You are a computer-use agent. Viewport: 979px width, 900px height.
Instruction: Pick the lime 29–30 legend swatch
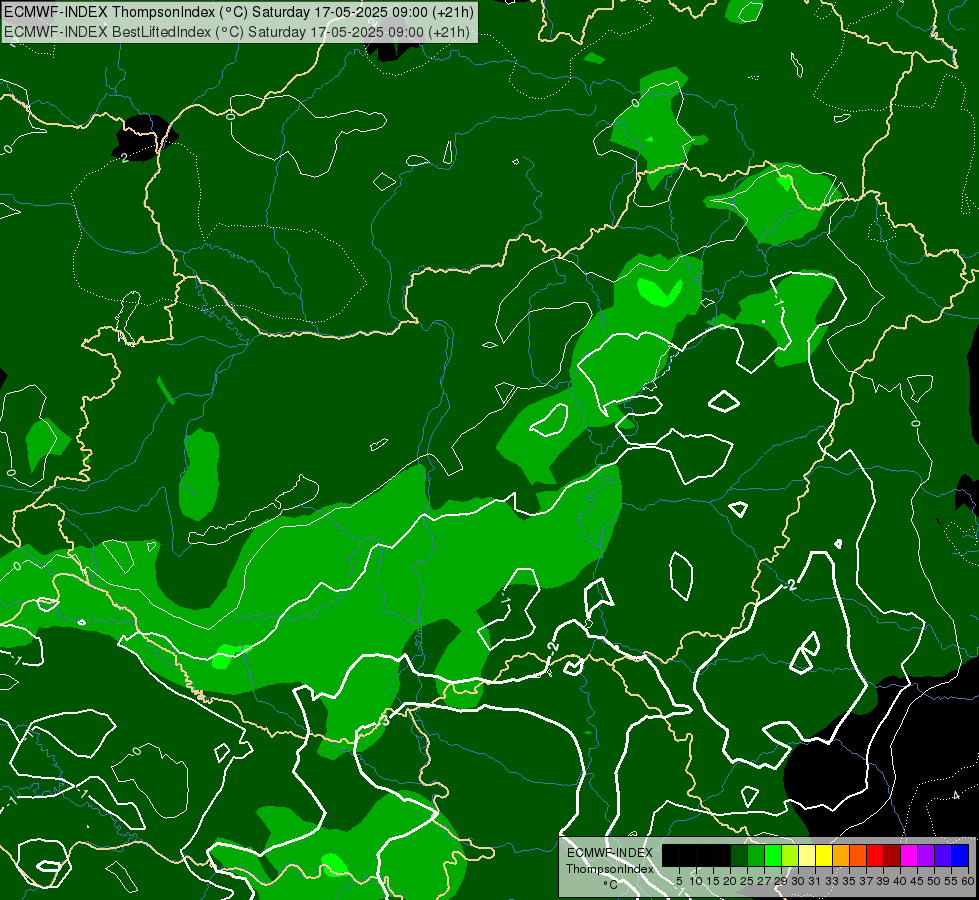(790, 855)
